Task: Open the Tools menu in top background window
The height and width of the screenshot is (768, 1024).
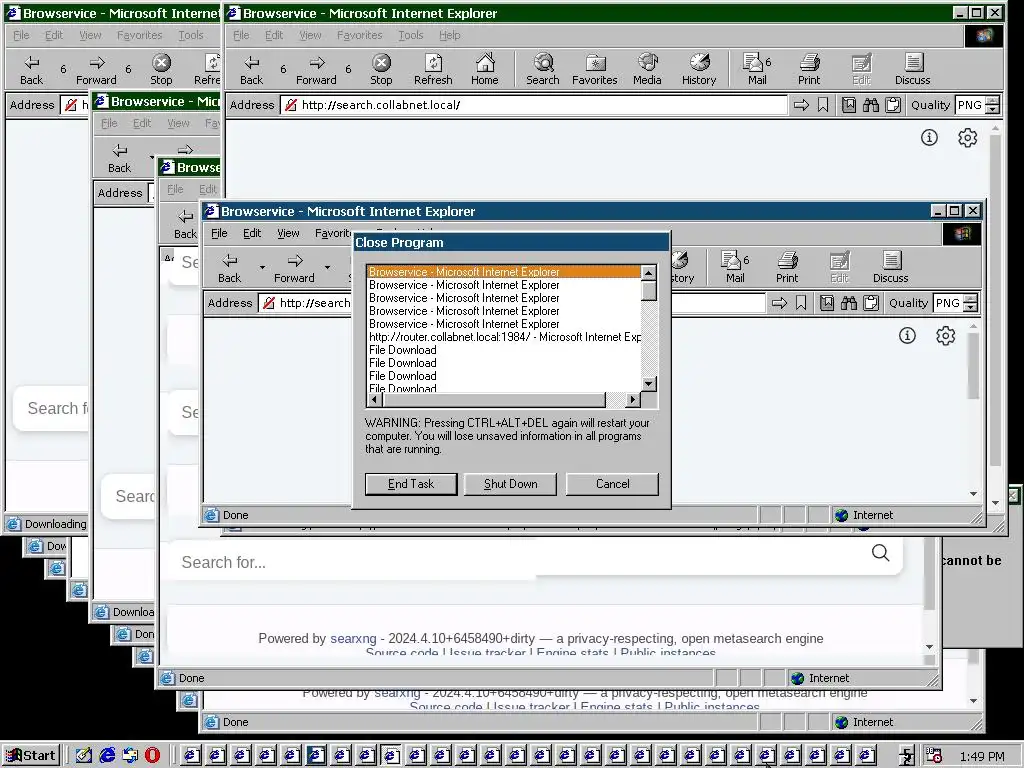Action: [411, 35]
